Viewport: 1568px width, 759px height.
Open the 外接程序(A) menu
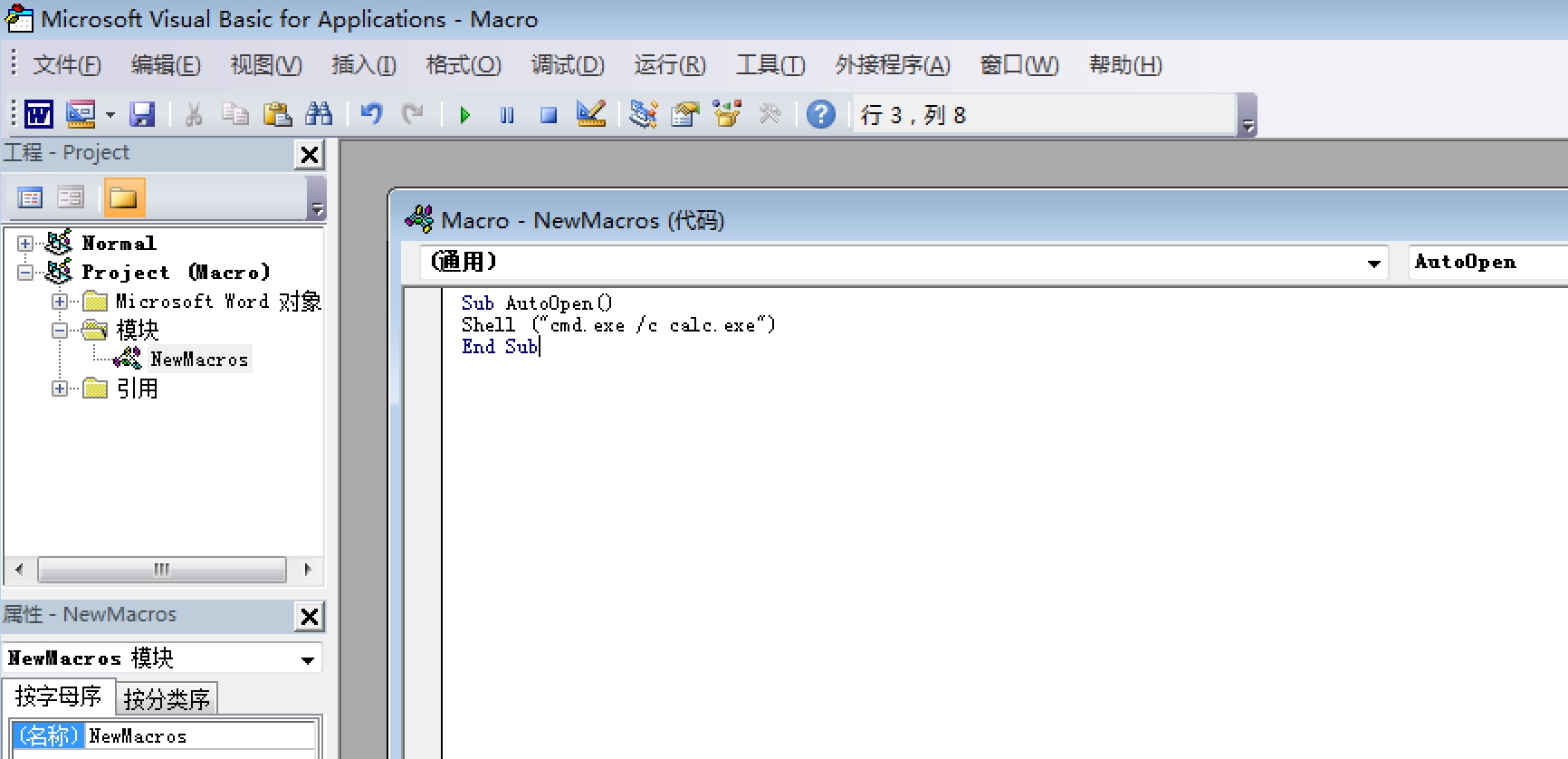(x=893, y=65)
